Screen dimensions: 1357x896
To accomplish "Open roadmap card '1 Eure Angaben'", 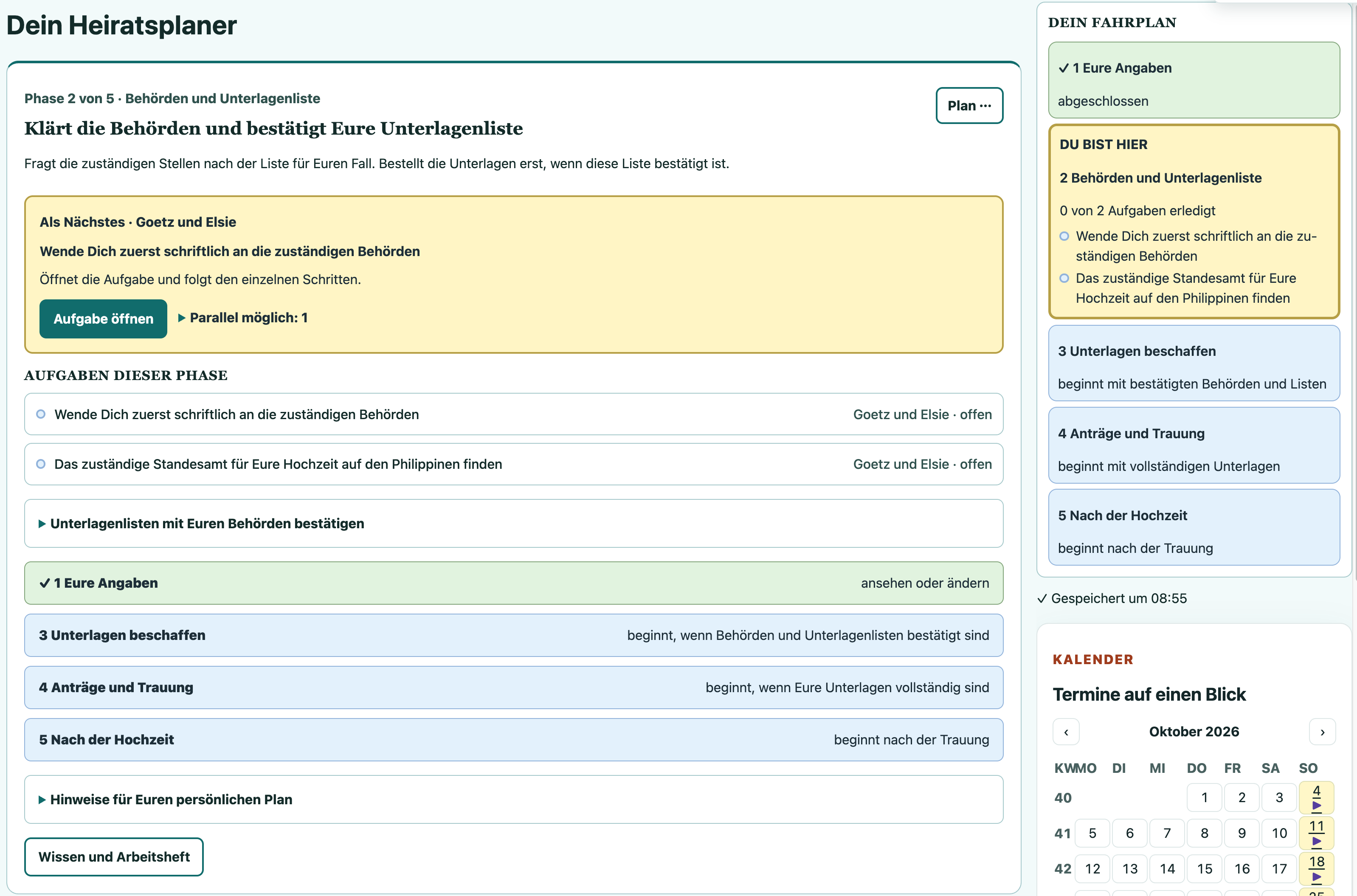I will pyautogui.click(x=1194, y=80).
